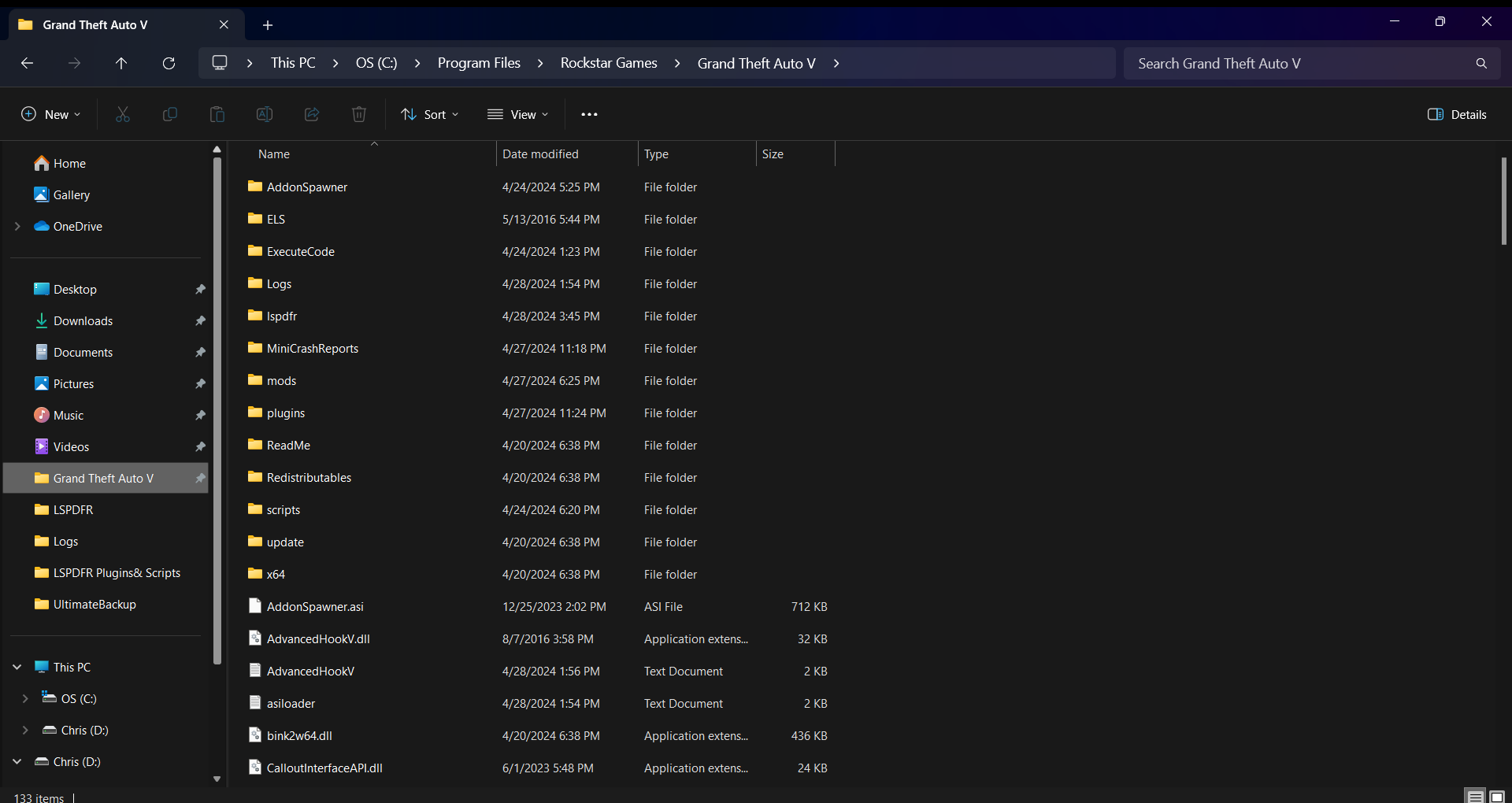The image size is (1512, 803).
Task: Expand the OneDrive tree node
Action: (17, 226)
